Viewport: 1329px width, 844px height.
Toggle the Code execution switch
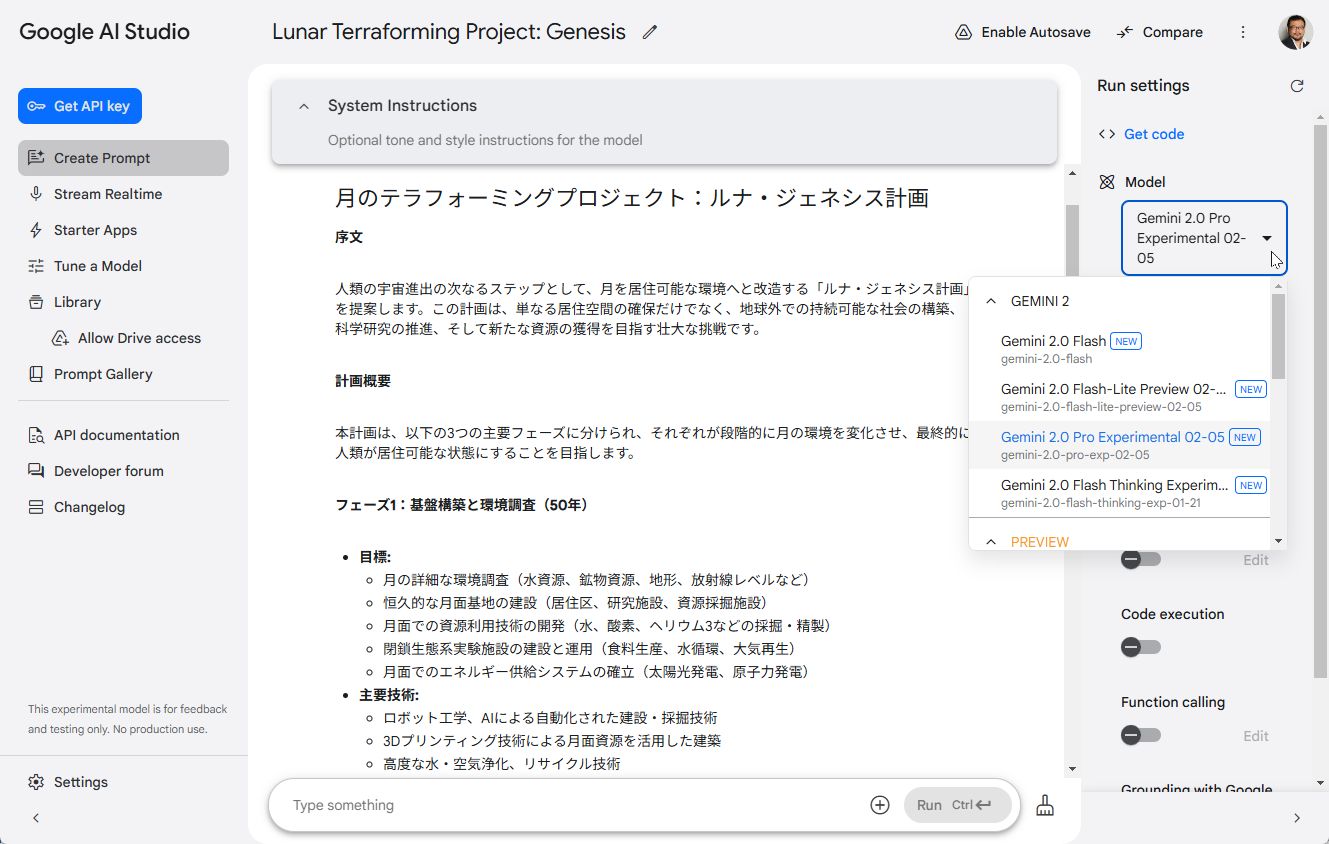point(1140,648)
